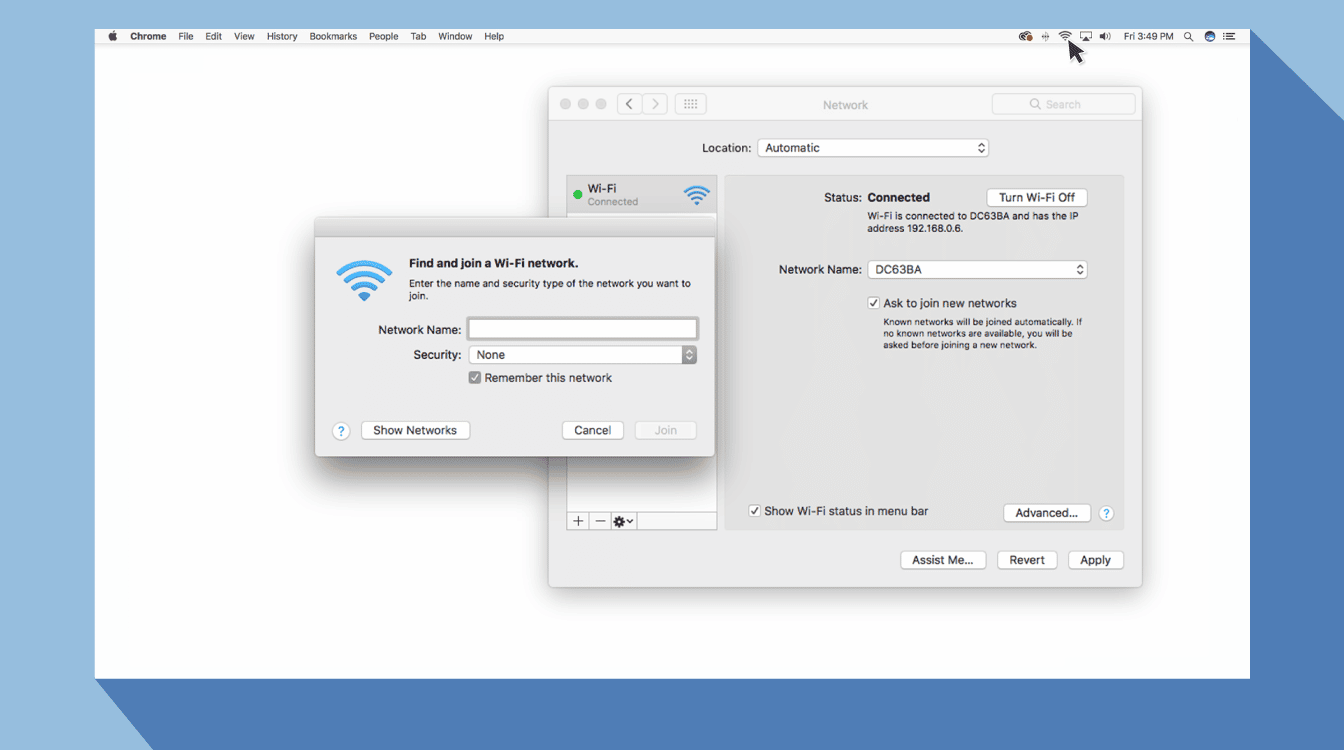Open the Security type dropdown
This screenshot has width=1344, height=750.
click(x=582, y=355)
